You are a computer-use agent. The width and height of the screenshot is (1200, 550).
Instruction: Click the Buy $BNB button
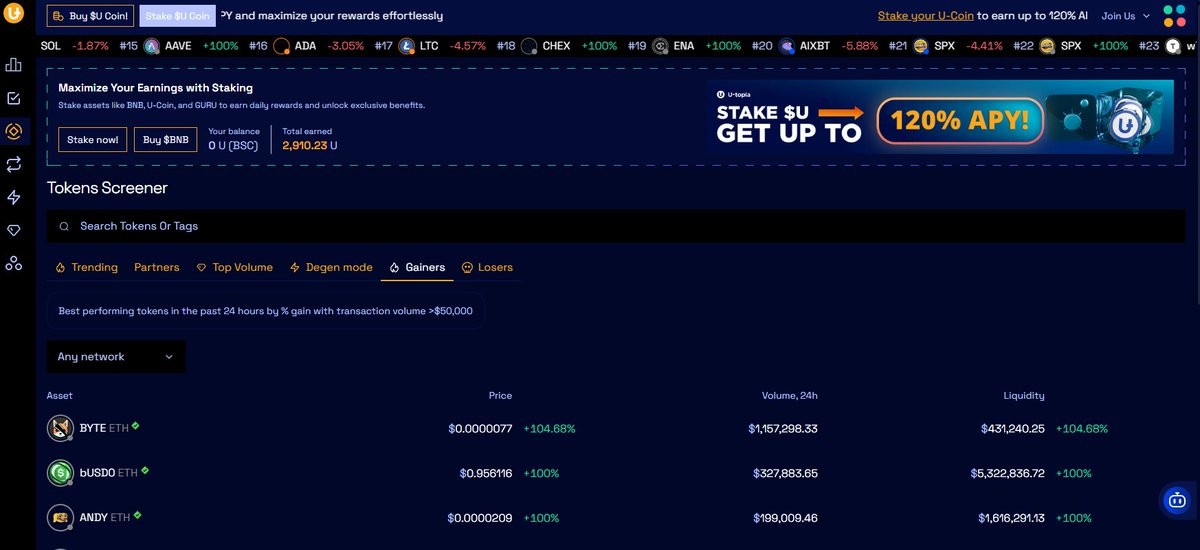(x=166, y=140)
